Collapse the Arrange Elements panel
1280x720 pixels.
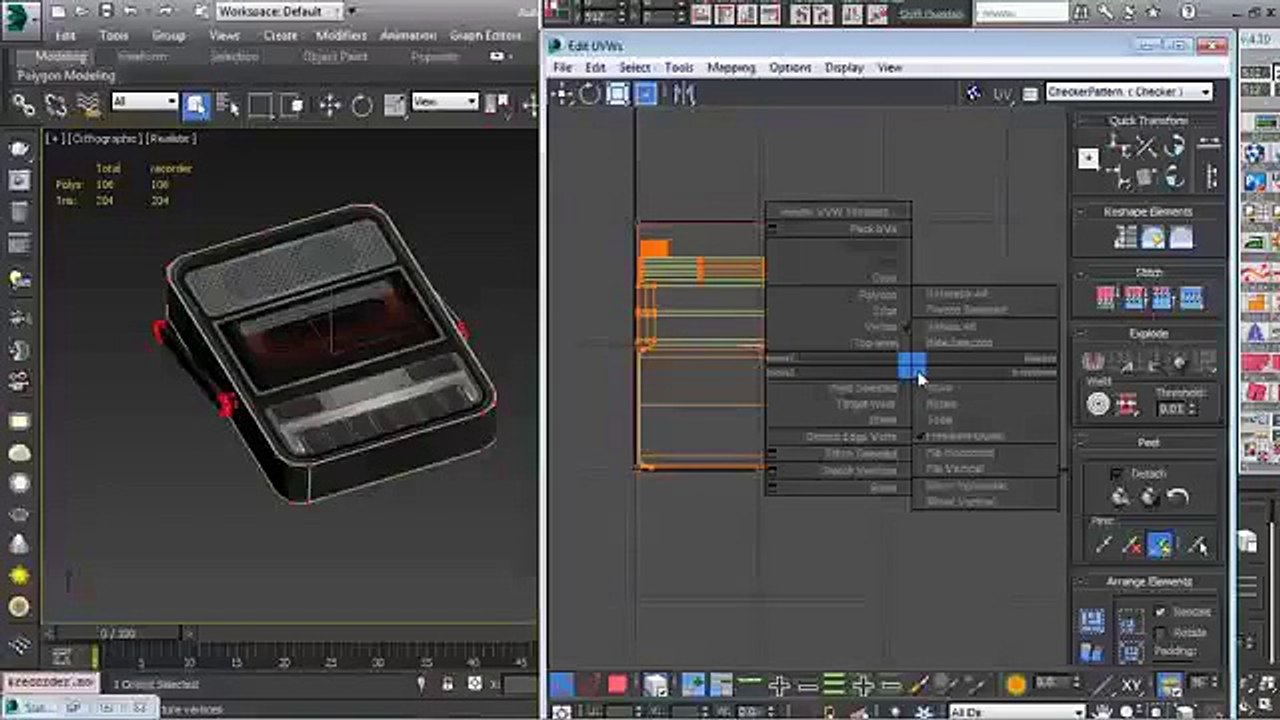click(1081, 582)
